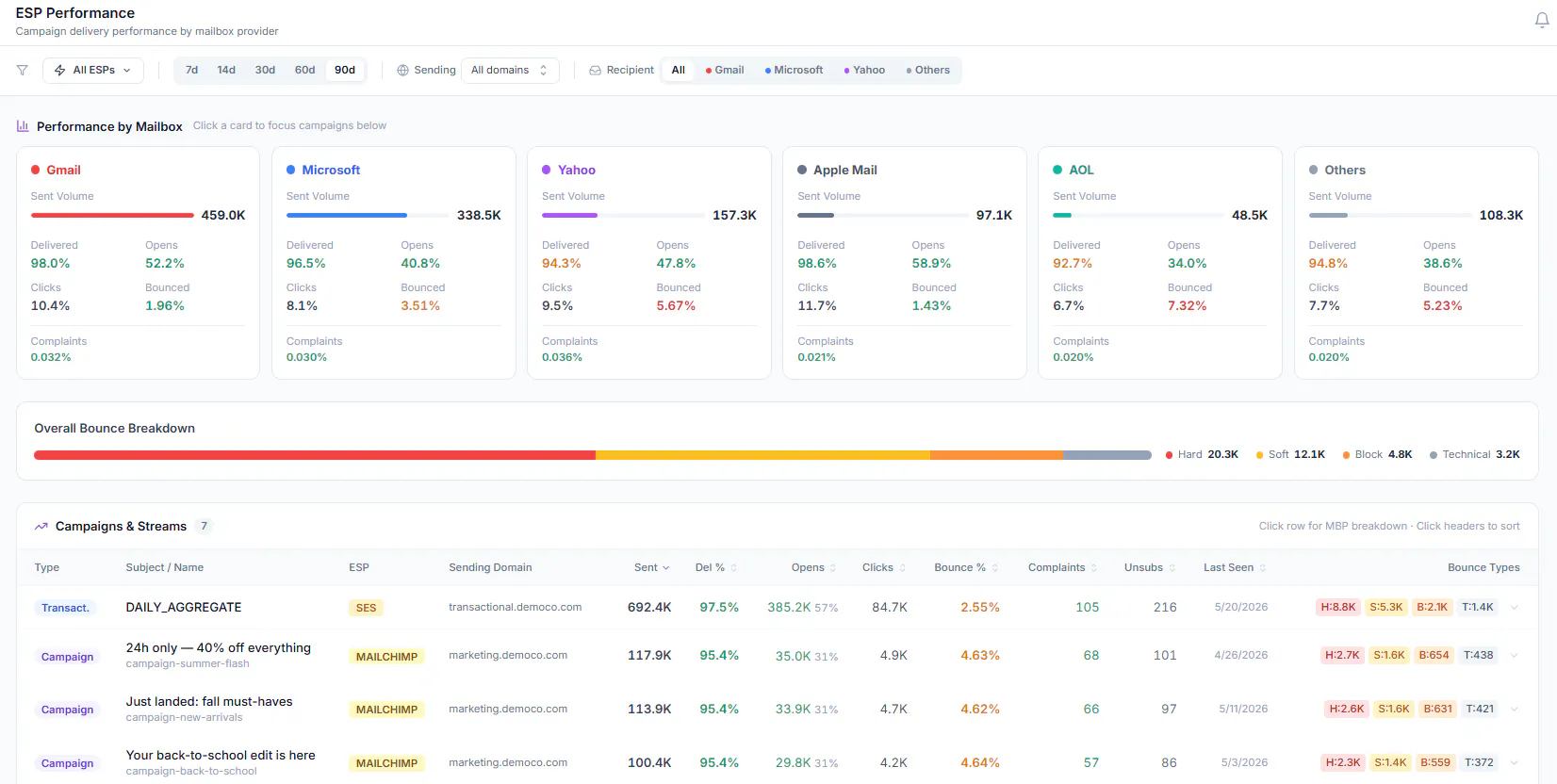The width and height of the screenshot is (1557, 784).
Task: Click the sort icon on Clicks header
Action: point(903,568)
